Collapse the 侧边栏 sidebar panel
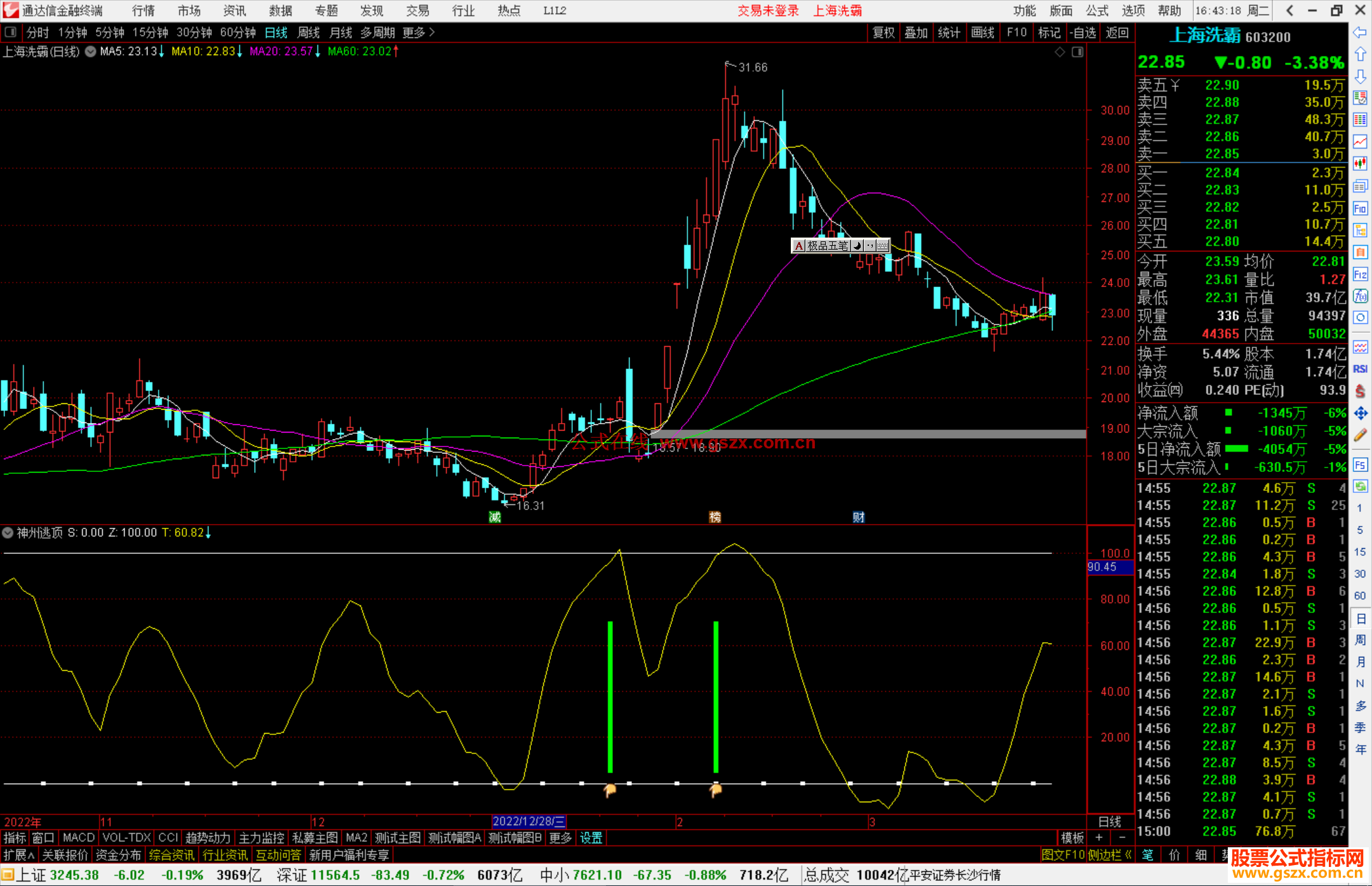Screen dimensions: 1372x886 coord(1110,855)
